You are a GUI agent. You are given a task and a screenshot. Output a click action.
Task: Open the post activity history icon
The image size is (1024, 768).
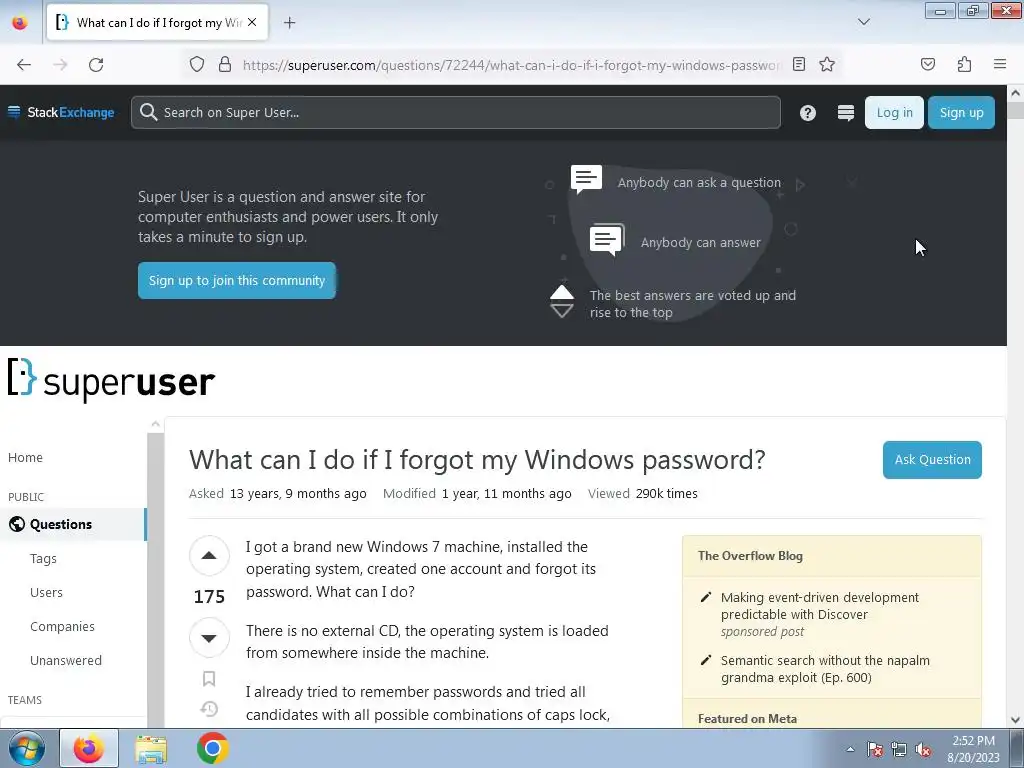209,709
